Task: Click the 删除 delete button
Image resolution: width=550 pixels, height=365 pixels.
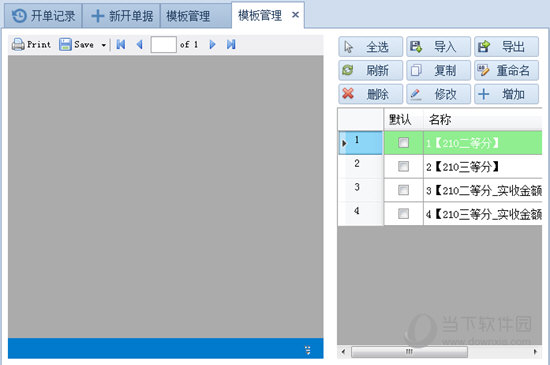Action: pyautogui.click(x=371, y=94)
